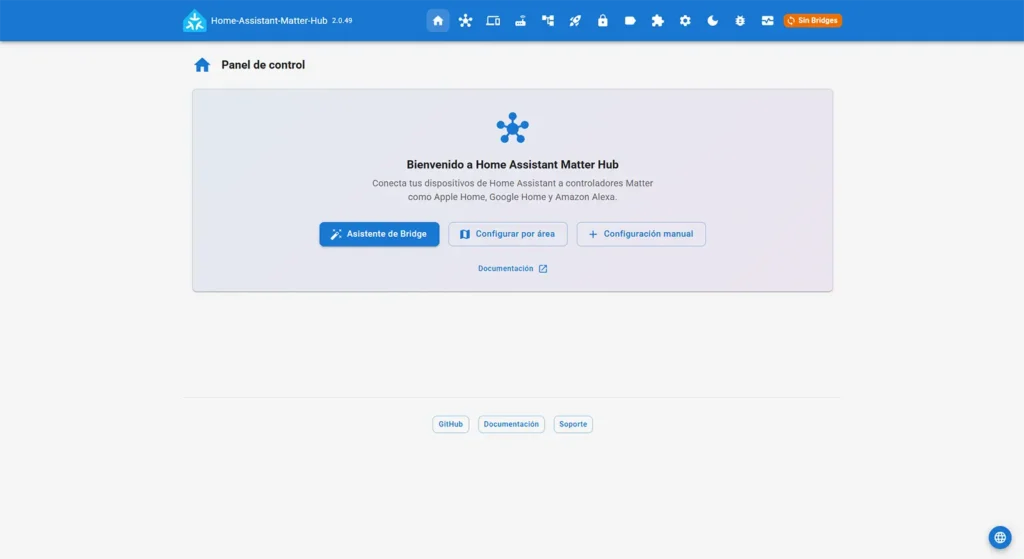The height and width of the screenshot is (559, 1024).
Task: Open the padlock icon in navbar
Action: coord(603,21)
